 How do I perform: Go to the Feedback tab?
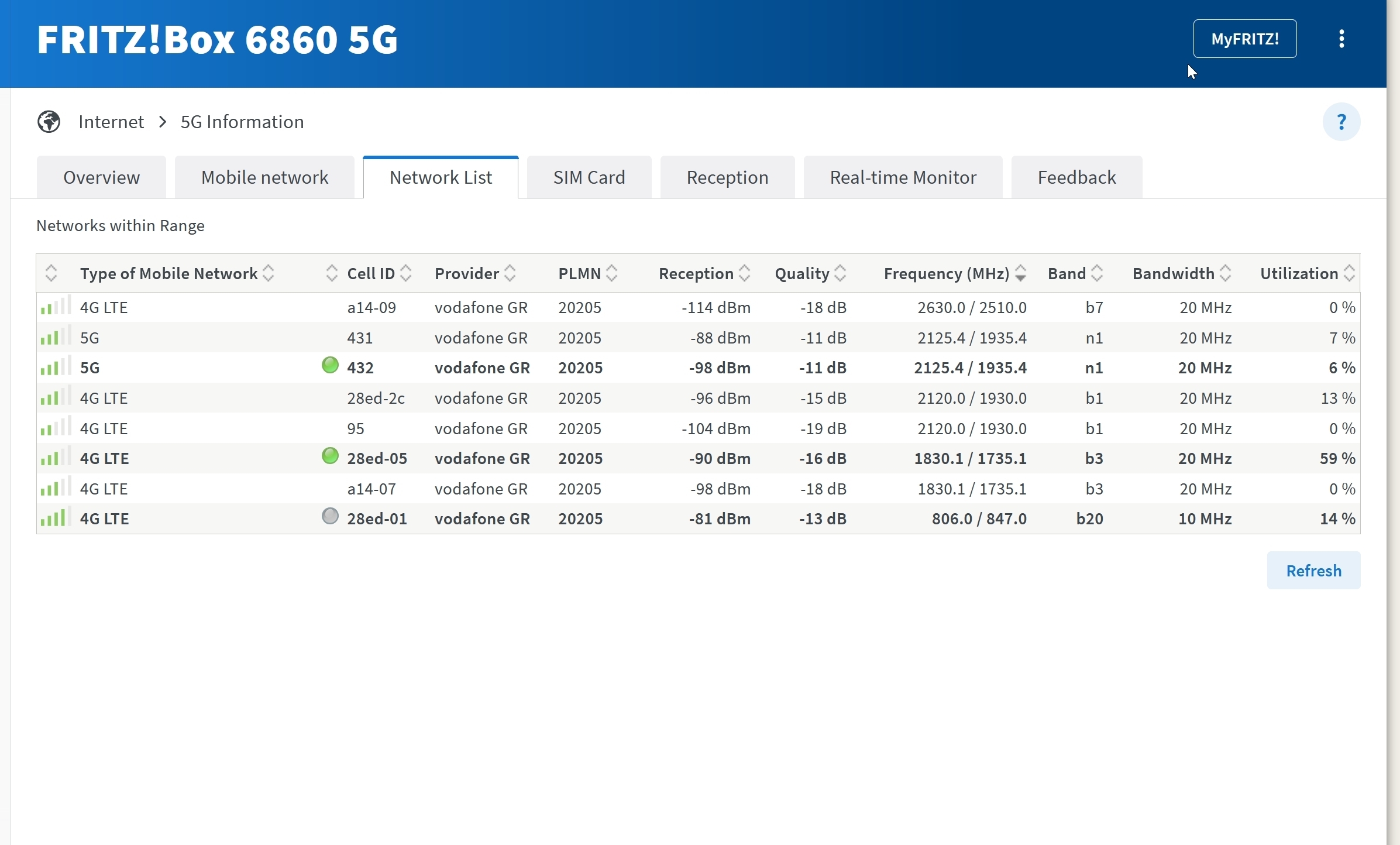[1076, 177]
